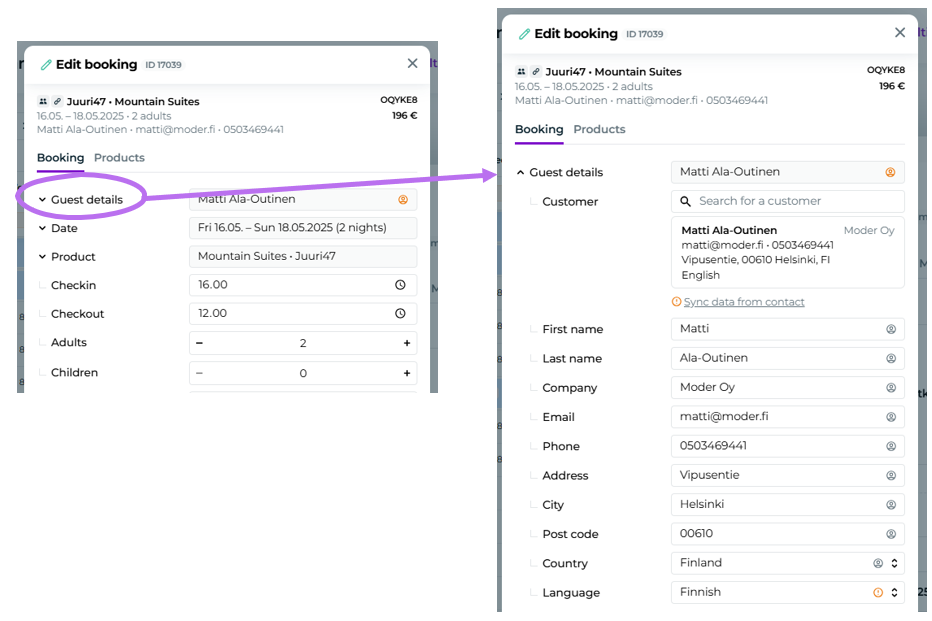
Task: Switch to Products tab in the larger dialog
Action: tap(599, 130)
